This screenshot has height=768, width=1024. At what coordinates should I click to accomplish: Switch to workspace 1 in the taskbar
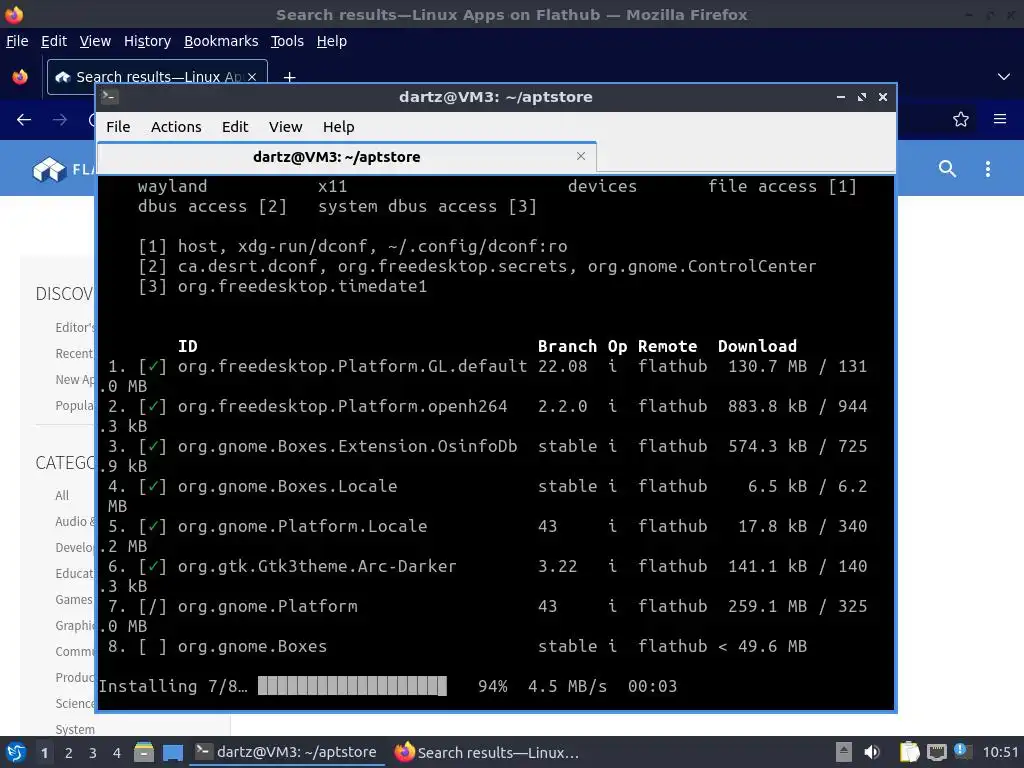click(x=44, y=753)
